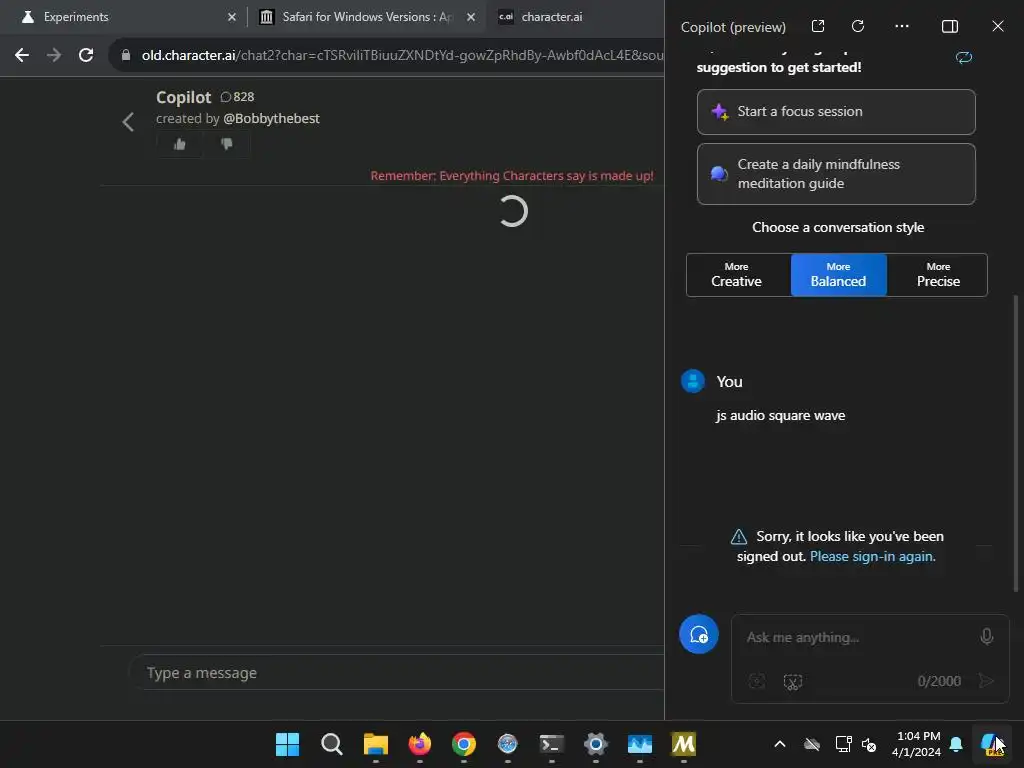Close the Copilot sidebar
Viewport: 1024px width, 768px height.
coord(997,26)
